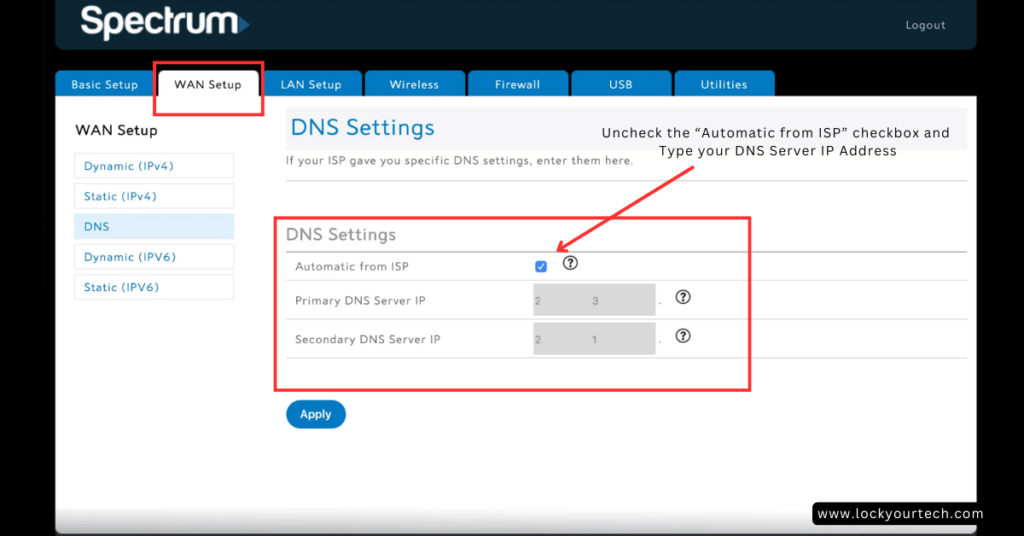Click the Primary DNS Server IP label

[360, 300]
